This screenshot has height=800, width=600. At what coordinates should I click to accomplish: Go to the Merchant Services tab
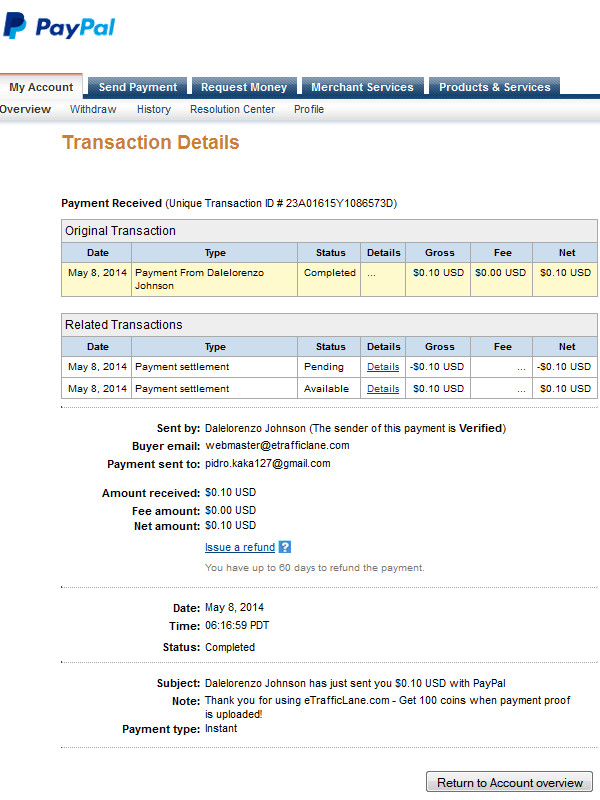pos(362,87)
